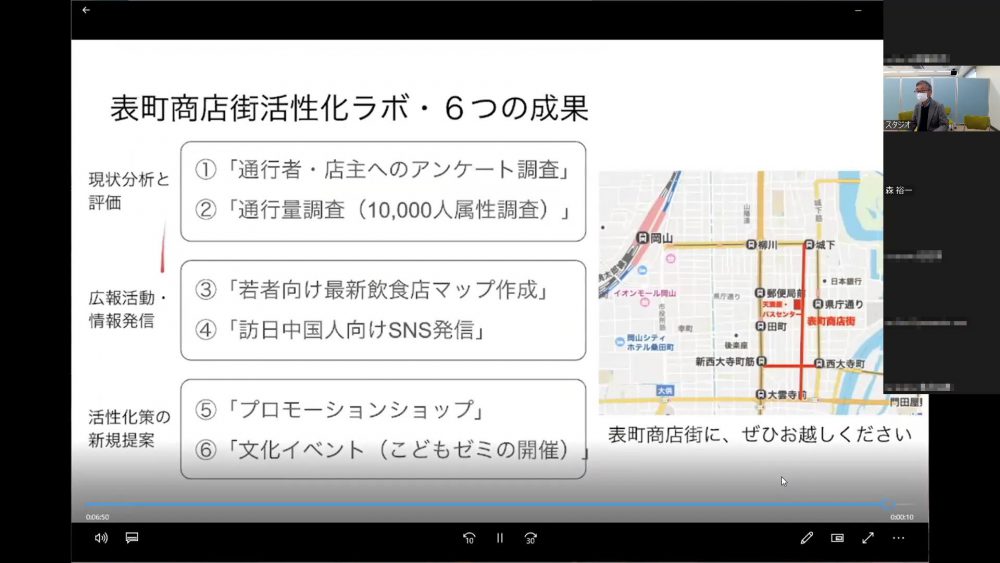Click 岡山 station label on the map

pos(661,238)
